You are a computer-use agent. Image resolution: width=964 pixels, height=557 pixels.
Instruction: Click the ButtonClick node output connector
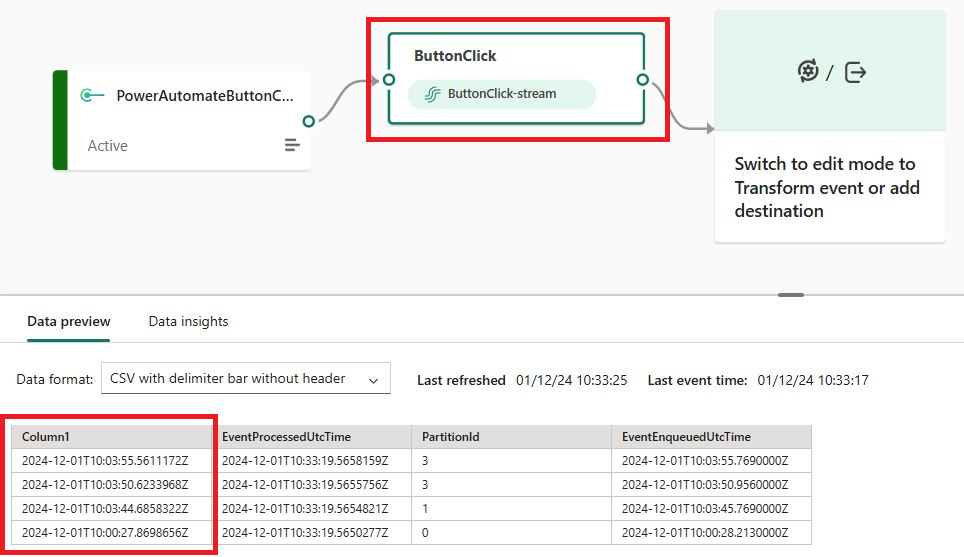(x=642, y=79)
